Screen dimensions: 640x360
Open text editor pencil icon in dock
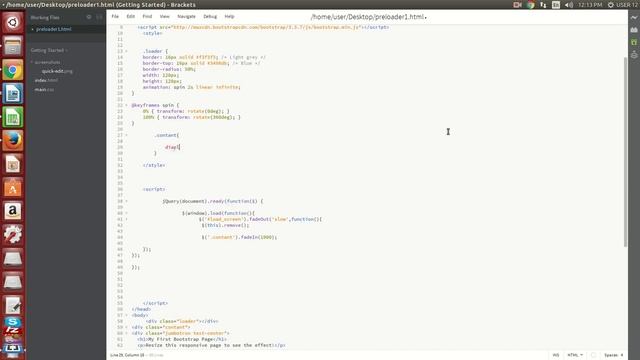tap(13, 305)
